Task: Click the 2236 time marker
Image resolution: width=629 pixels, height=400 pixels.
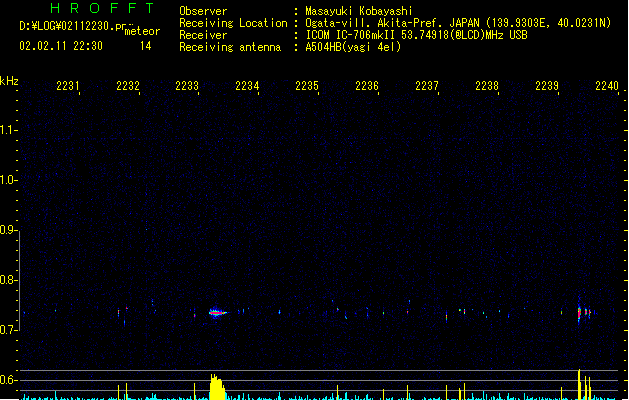Action: pyautogui.click(x=367, y=85)
